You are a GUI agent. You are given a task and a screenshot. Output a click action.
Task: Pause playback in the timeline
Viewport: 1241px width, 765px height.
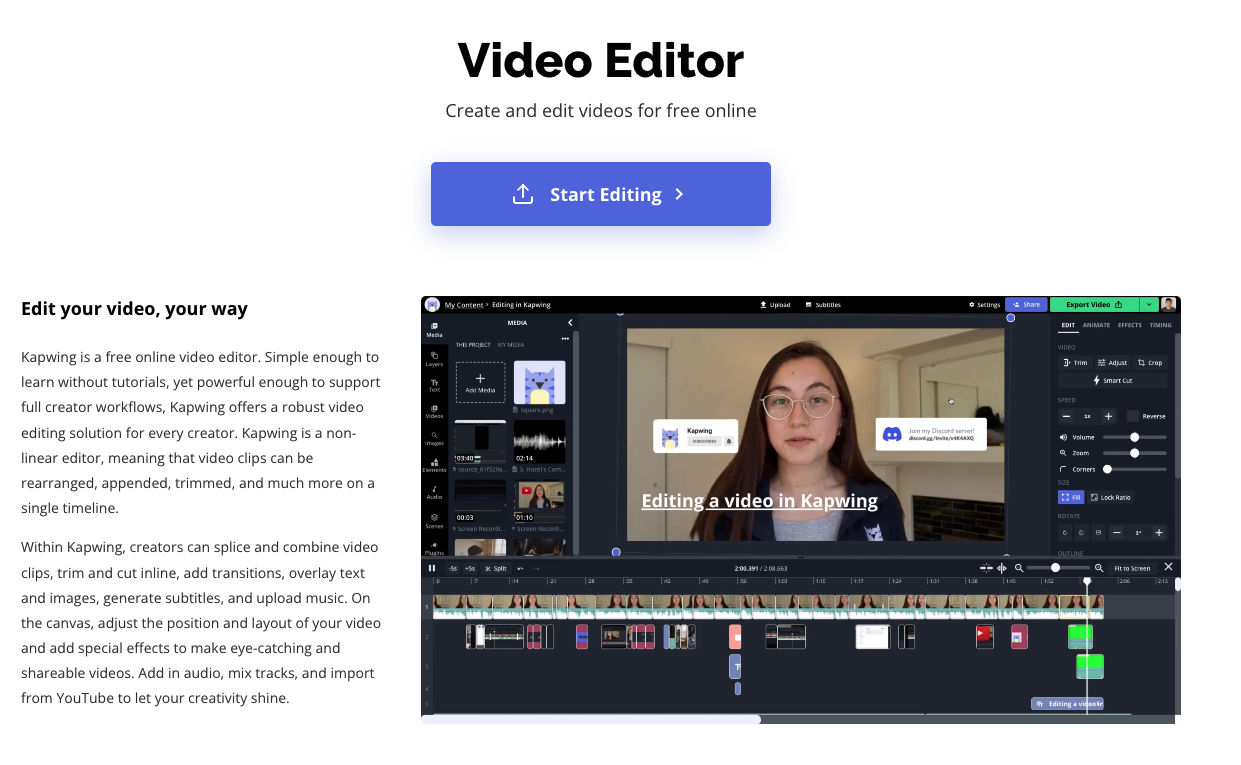432,568
